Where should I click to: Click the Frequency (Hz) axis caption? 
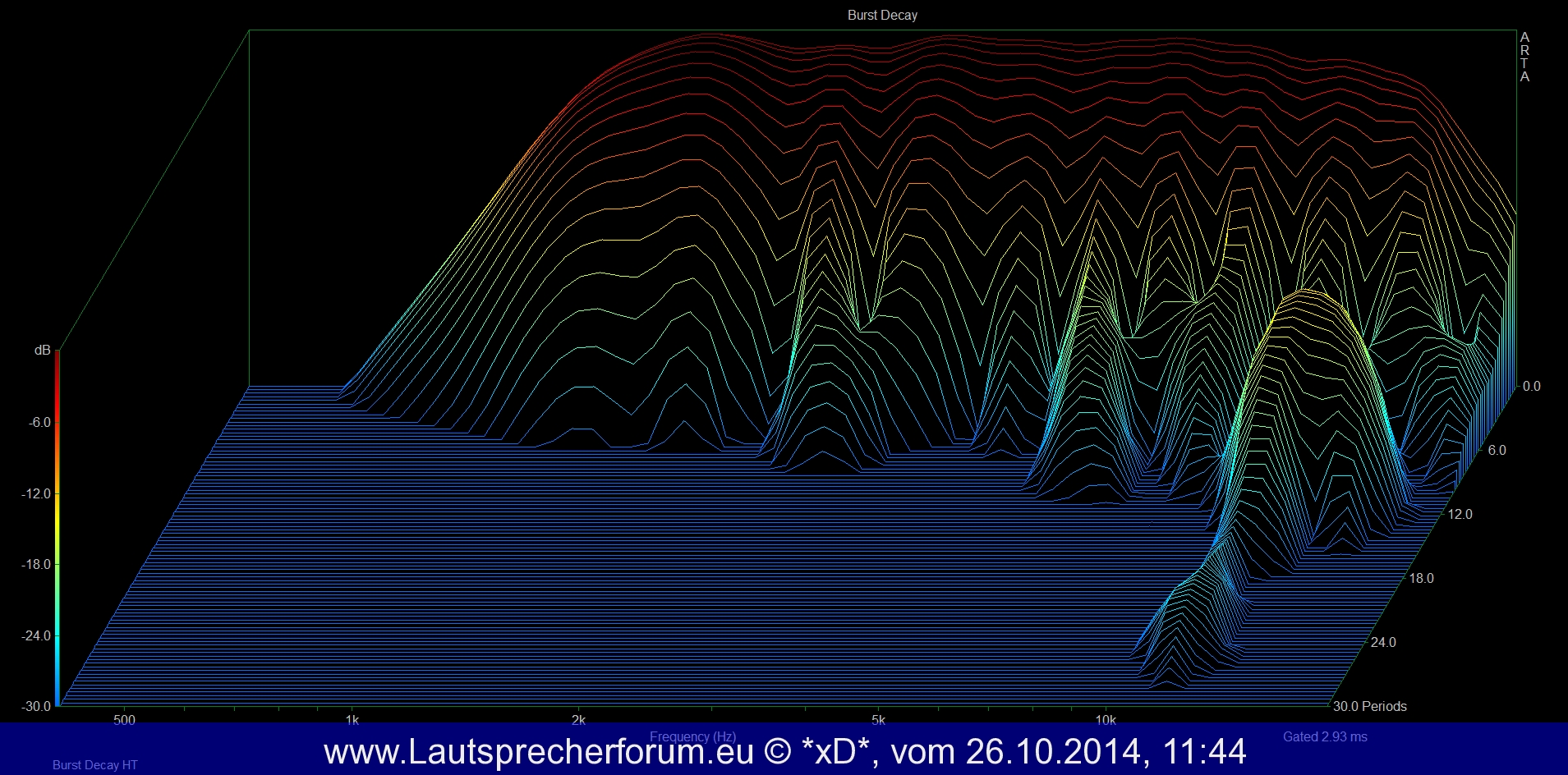[x=692, y=736]
